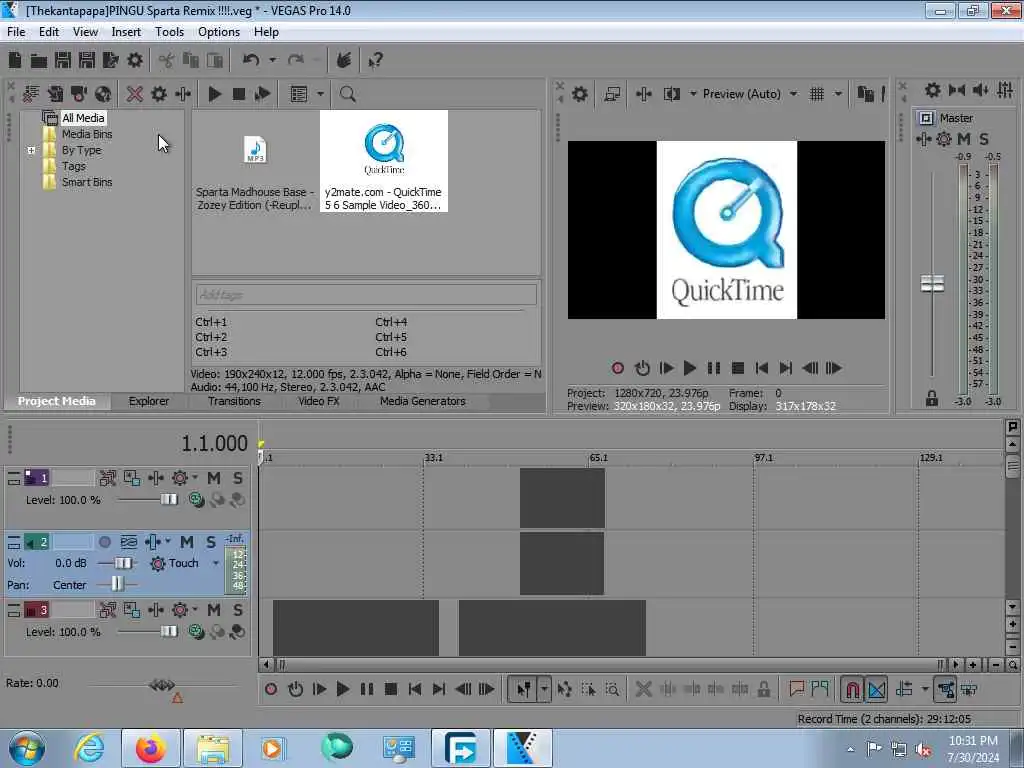Click Dim Output speaker icon

(980, 90)
